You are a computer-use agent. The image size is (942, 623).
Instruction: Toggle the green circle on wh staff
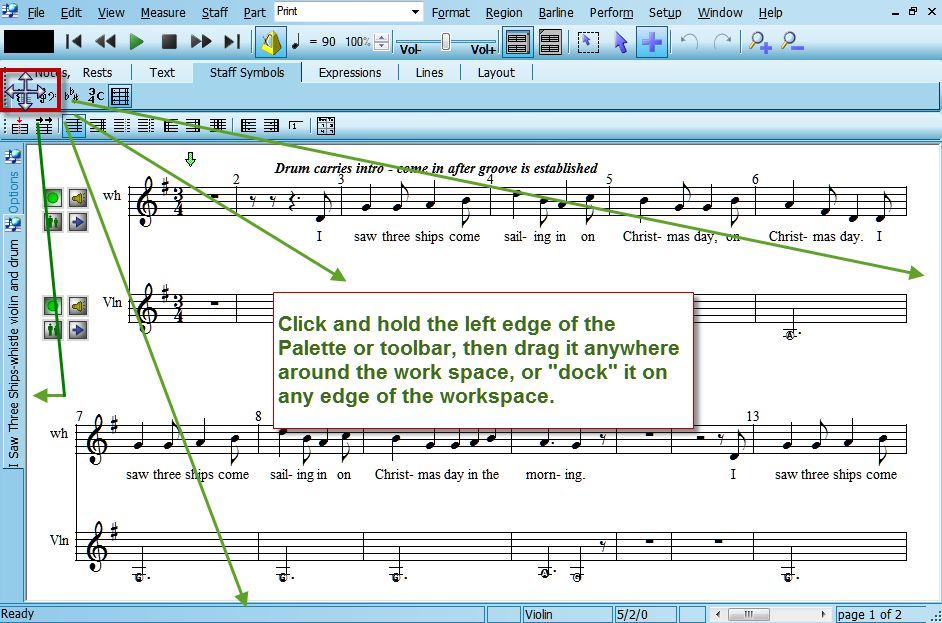tap(53, 199)
